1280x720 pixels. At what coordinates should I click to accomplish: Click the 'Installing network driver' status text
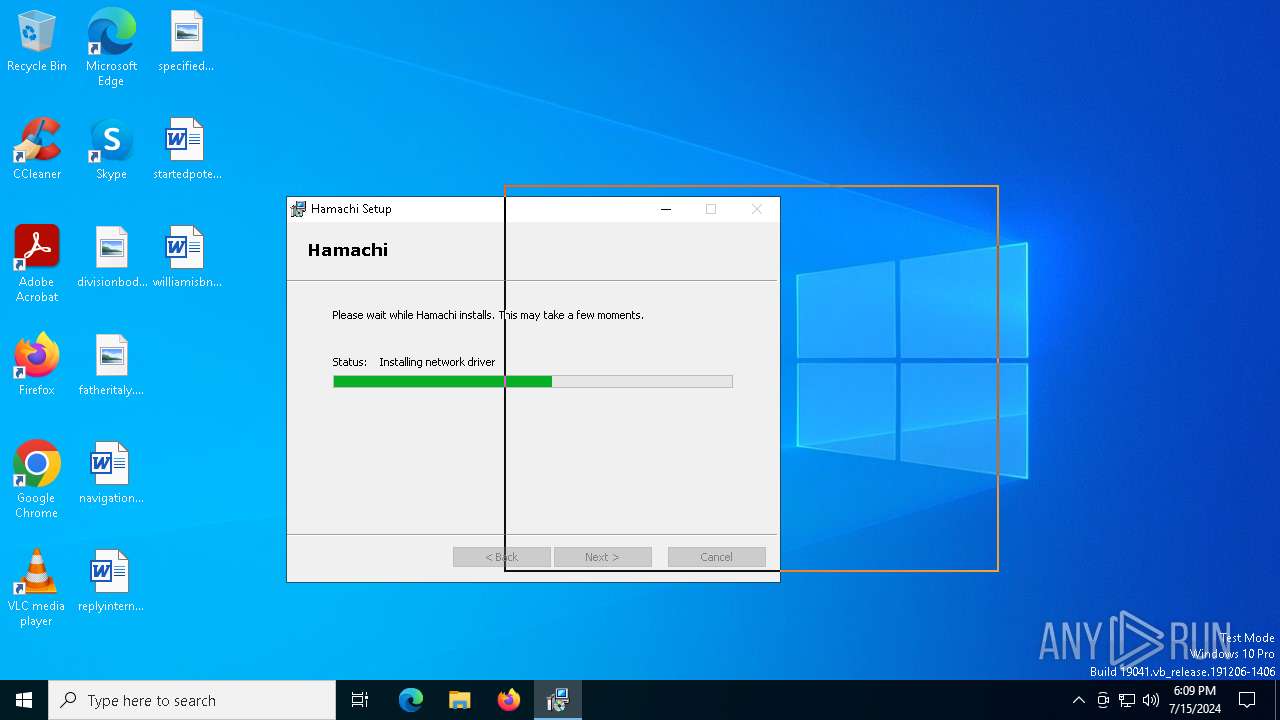tap(437, 362)
